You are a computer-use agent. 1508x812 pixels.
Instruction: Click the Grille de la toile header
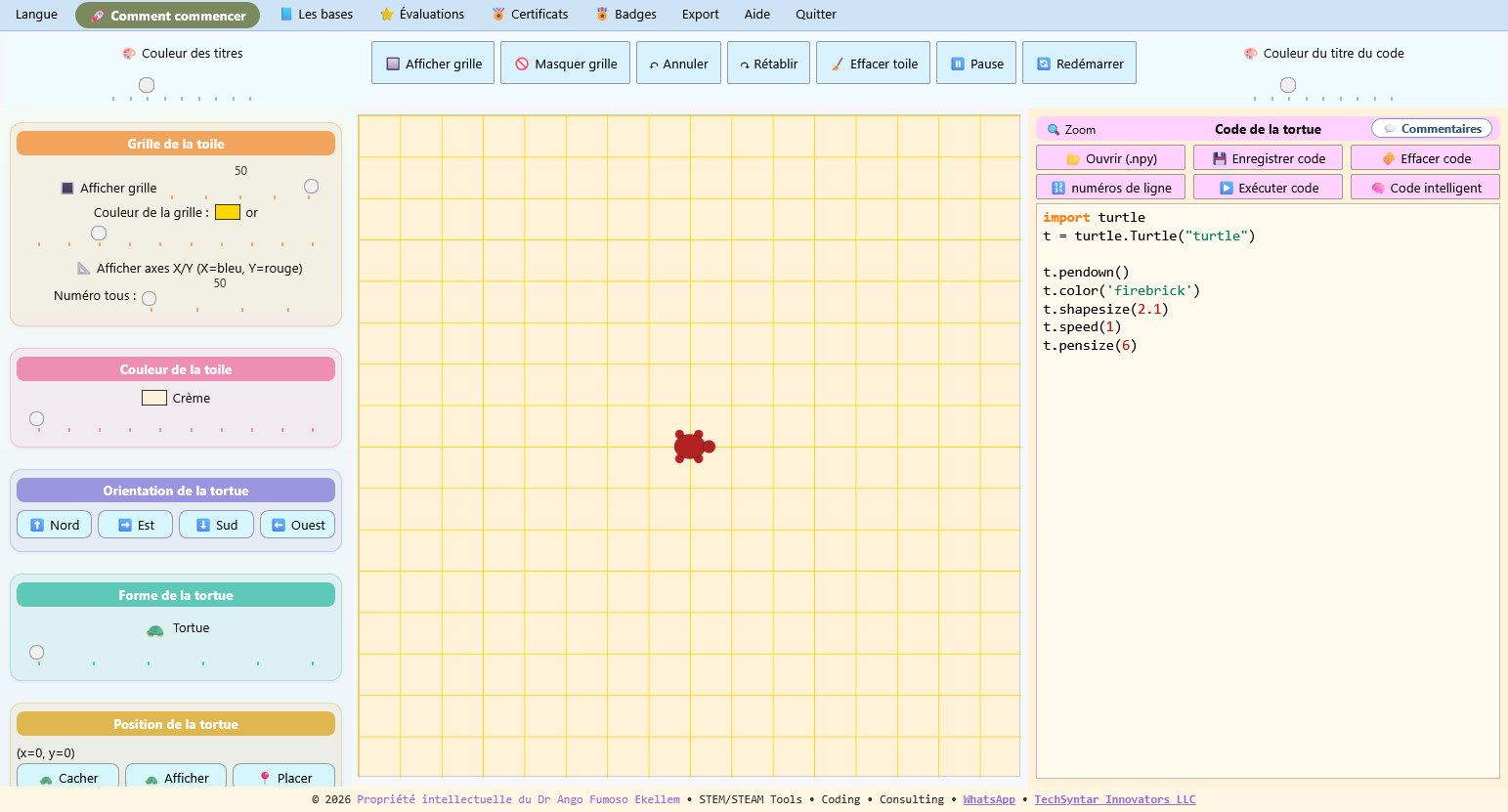[176, 144]
